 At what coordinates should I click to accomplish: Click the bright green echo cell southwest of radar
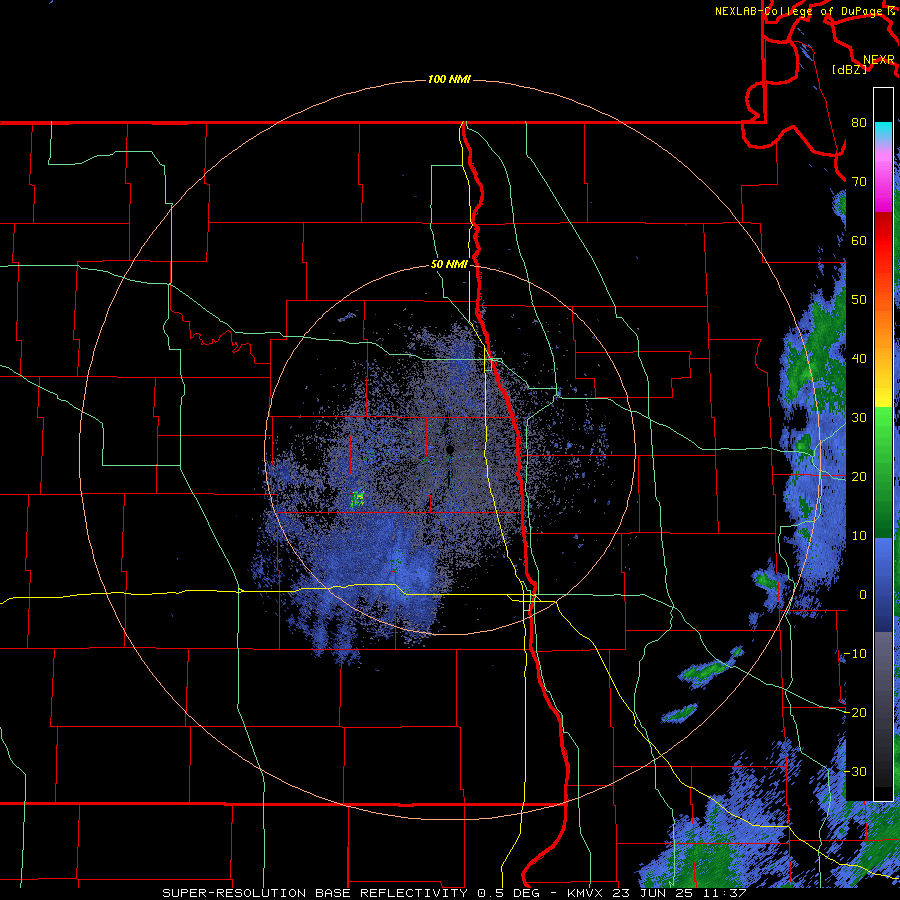click(x=358, y=498)
